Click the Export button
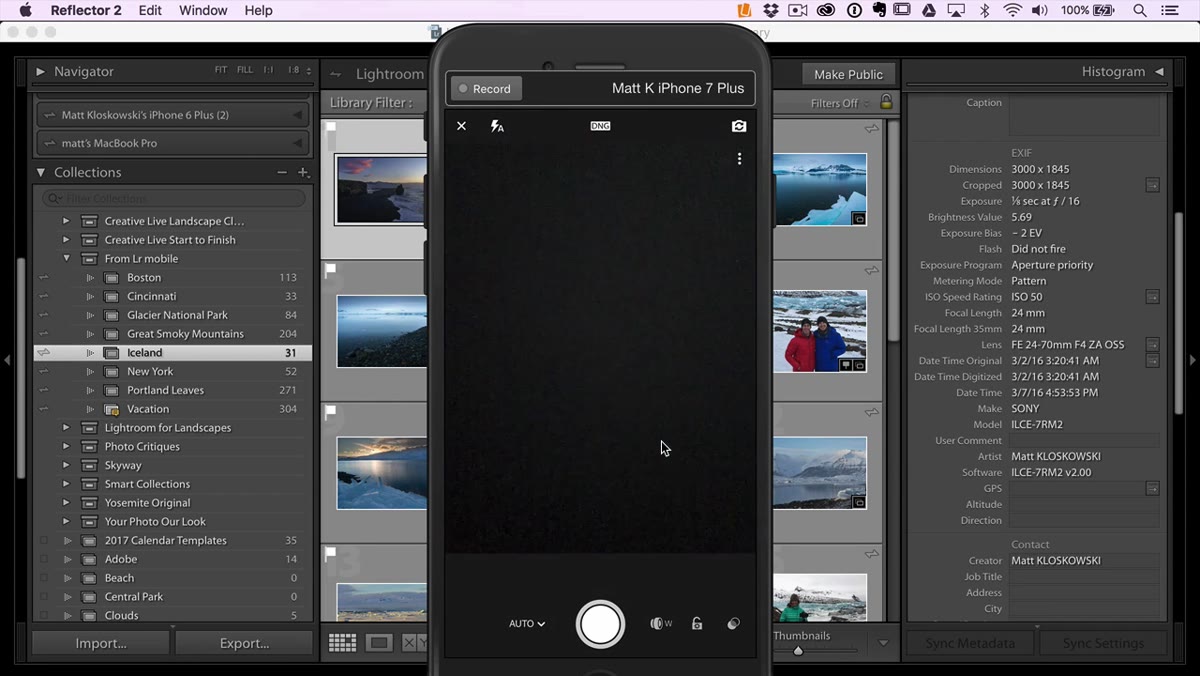 pyautogui.click(x=244, y=643)
